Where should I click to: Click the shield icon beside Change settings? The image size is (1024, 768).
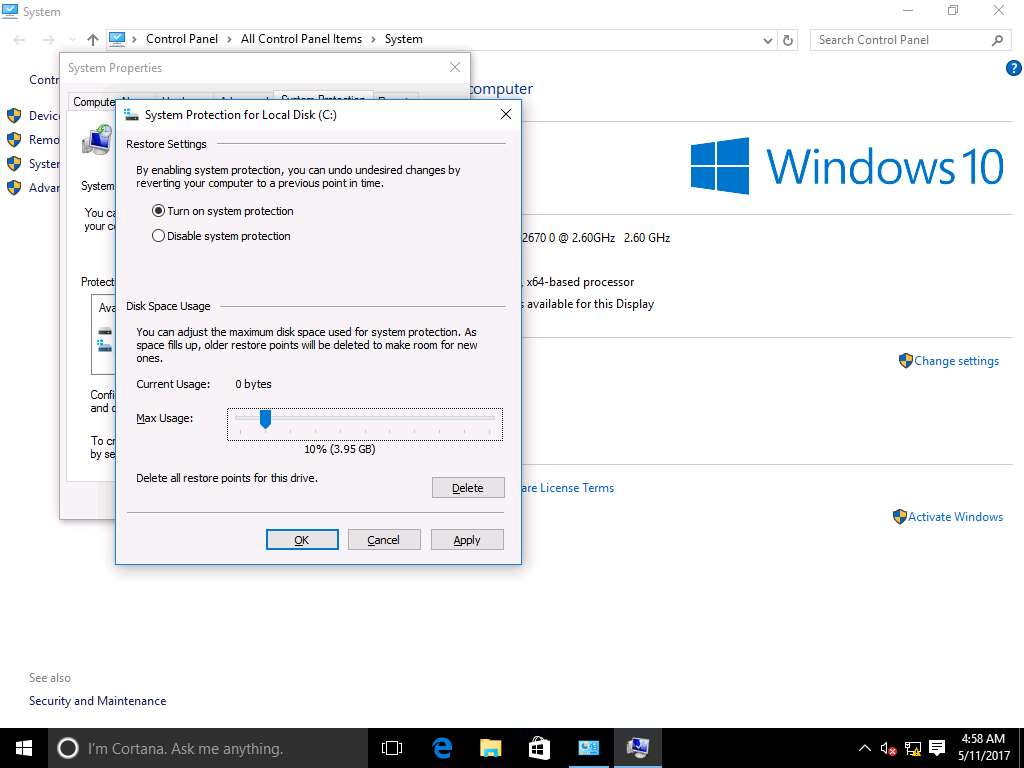click(906, 360)
